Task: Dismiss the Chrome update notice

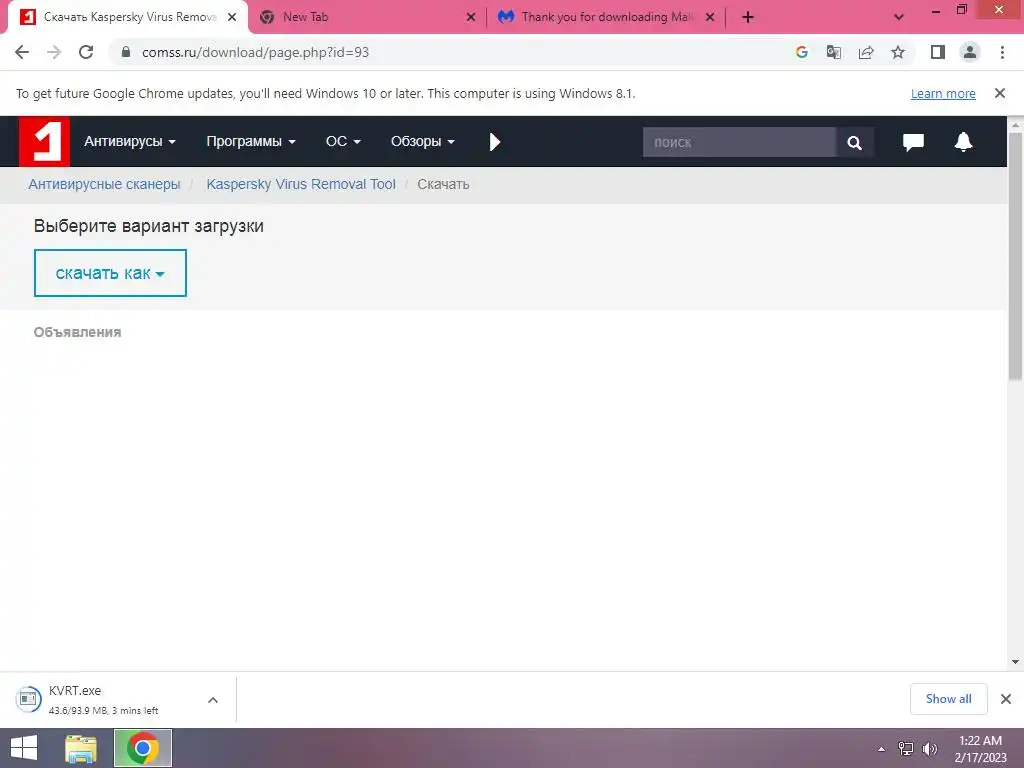Action: pos(1000,93)
